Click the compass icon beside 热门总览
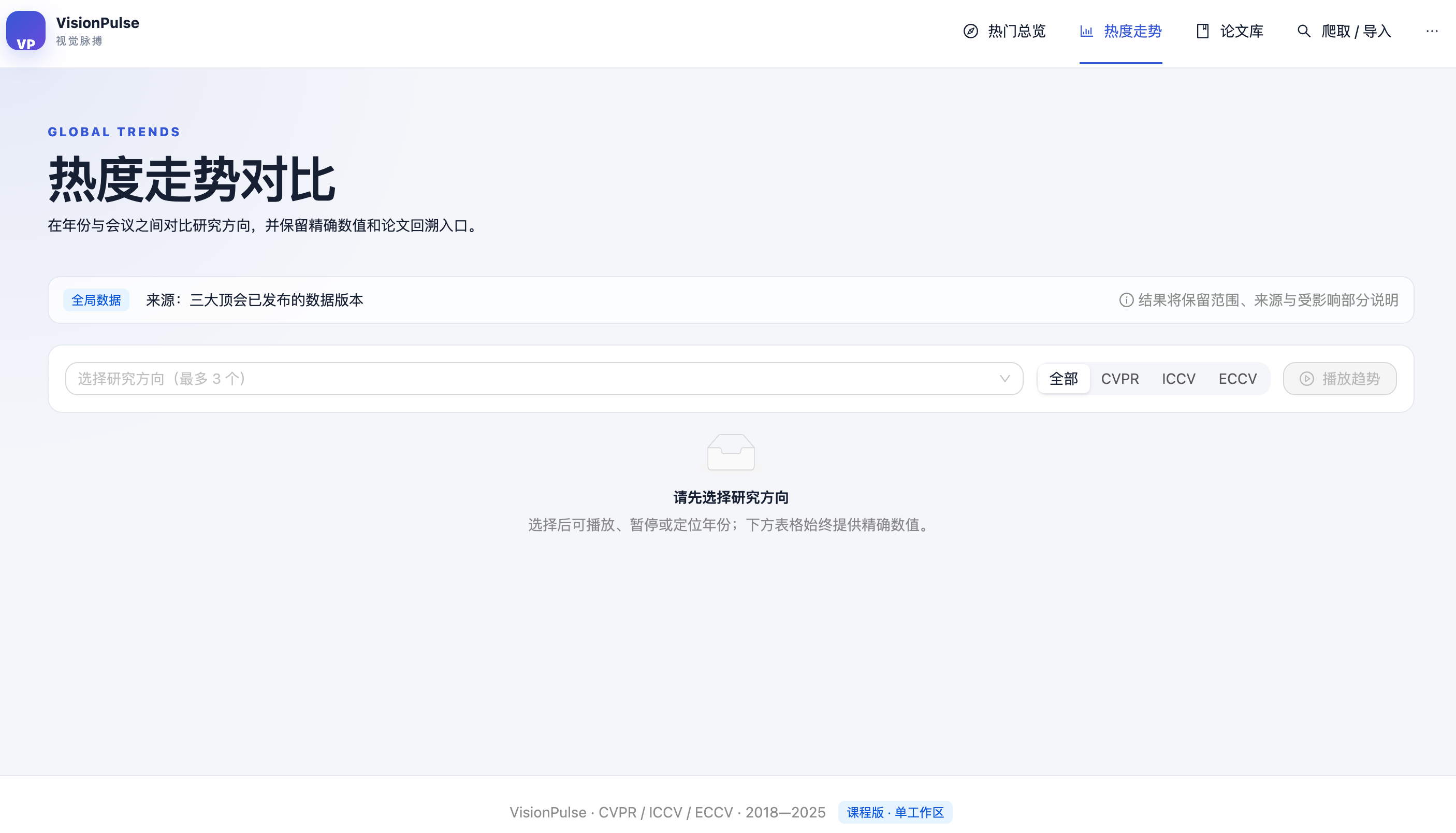The image size is (1456, 833). tap(970, 31)
